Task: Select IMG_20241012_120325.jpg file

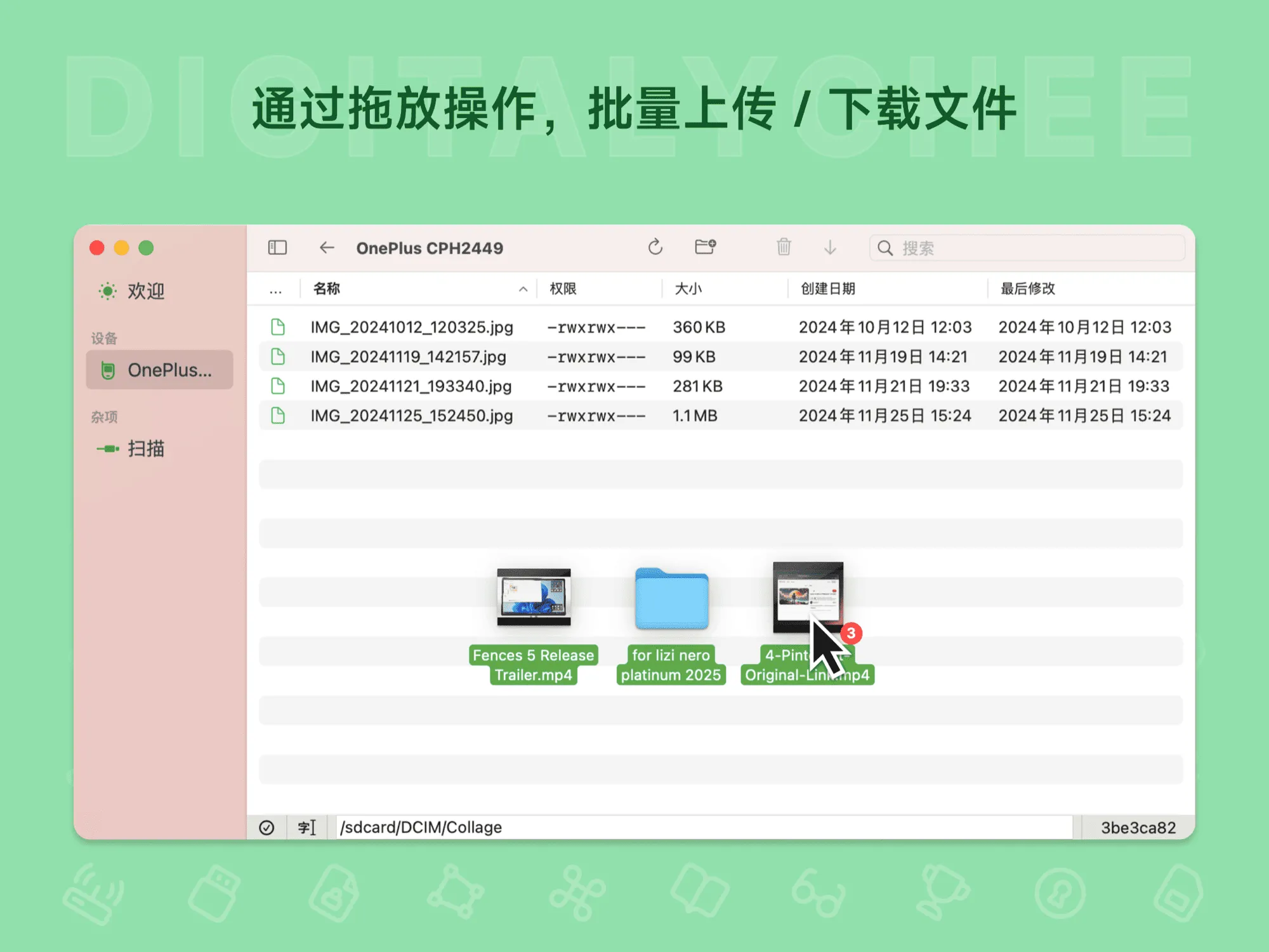Action: click(412, 327)
